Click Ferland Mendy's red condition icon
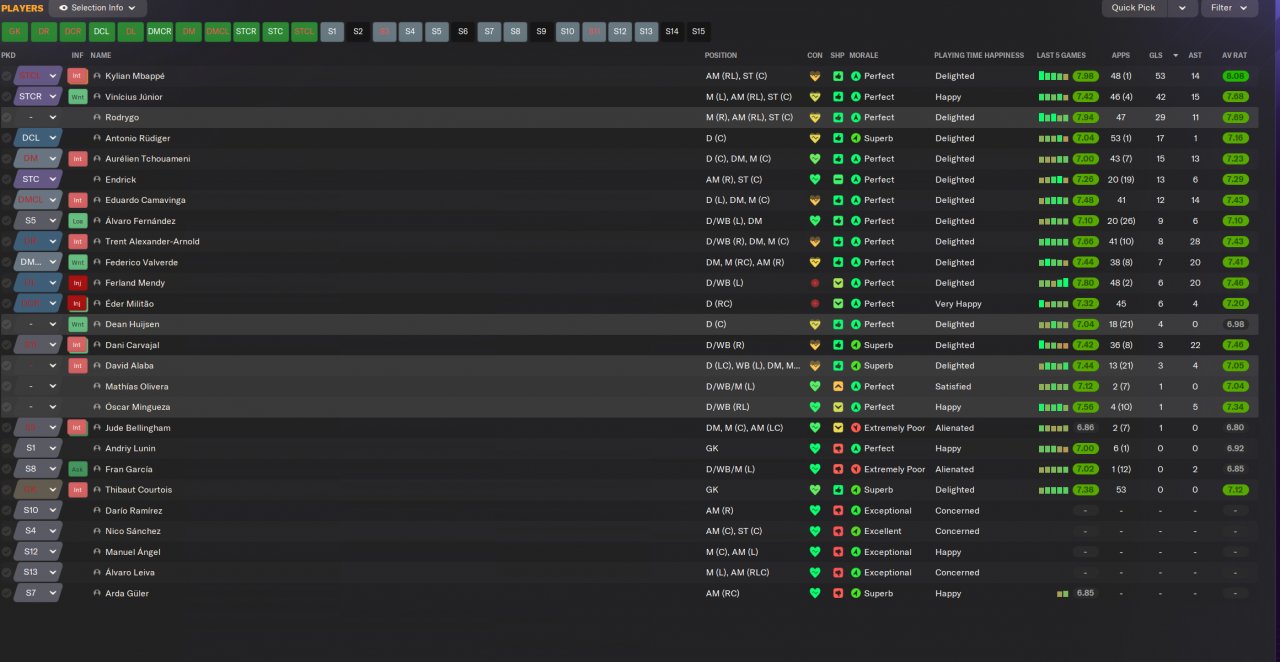 pos(815,283)
